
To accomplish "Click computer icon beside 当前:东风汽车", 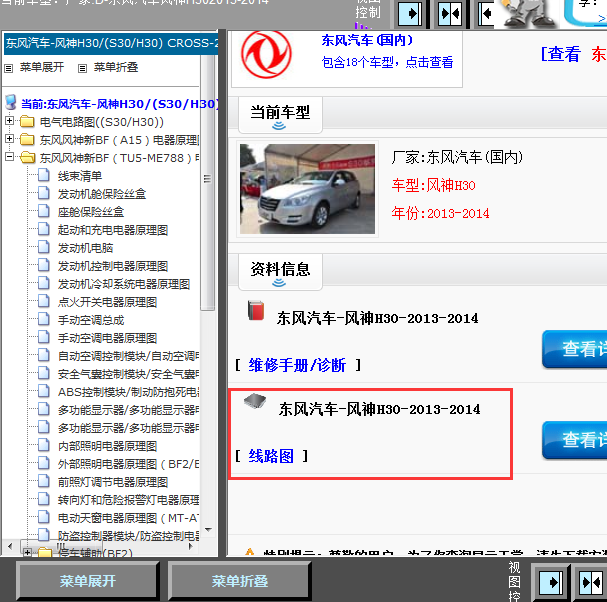I will pos(11,103).
